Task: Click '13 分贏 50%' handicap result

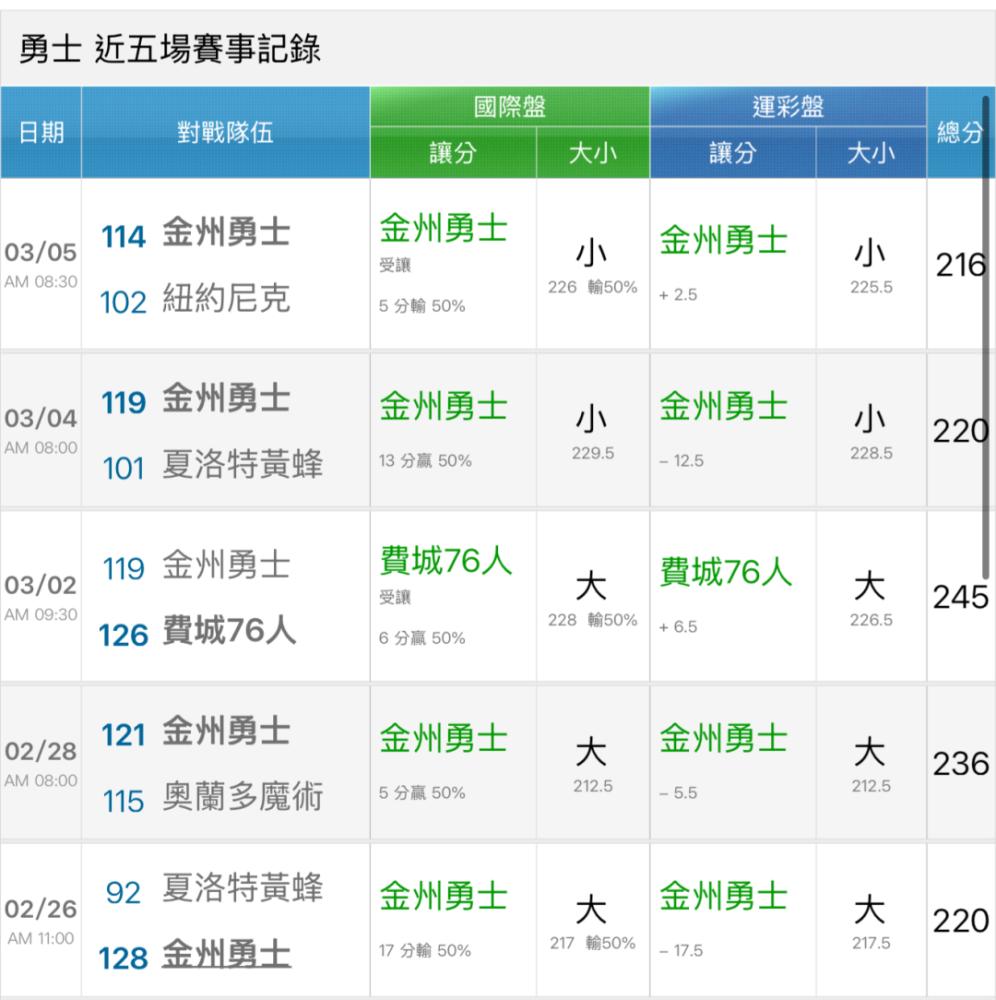Action: tap(425, 460)
